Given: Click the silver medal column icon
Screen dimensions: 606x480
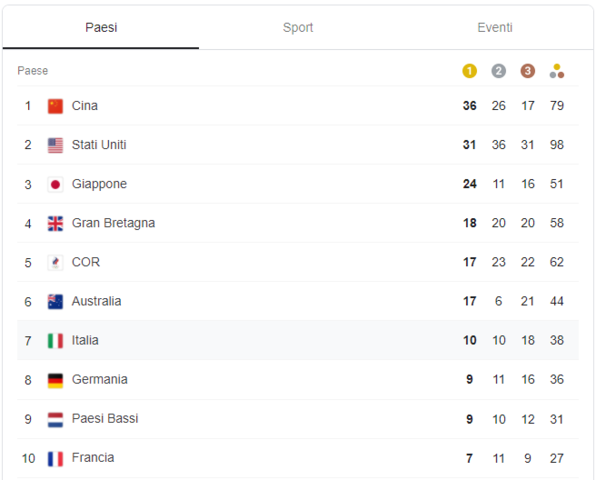Looking at the screenshot, I should (x=498, y=71).
